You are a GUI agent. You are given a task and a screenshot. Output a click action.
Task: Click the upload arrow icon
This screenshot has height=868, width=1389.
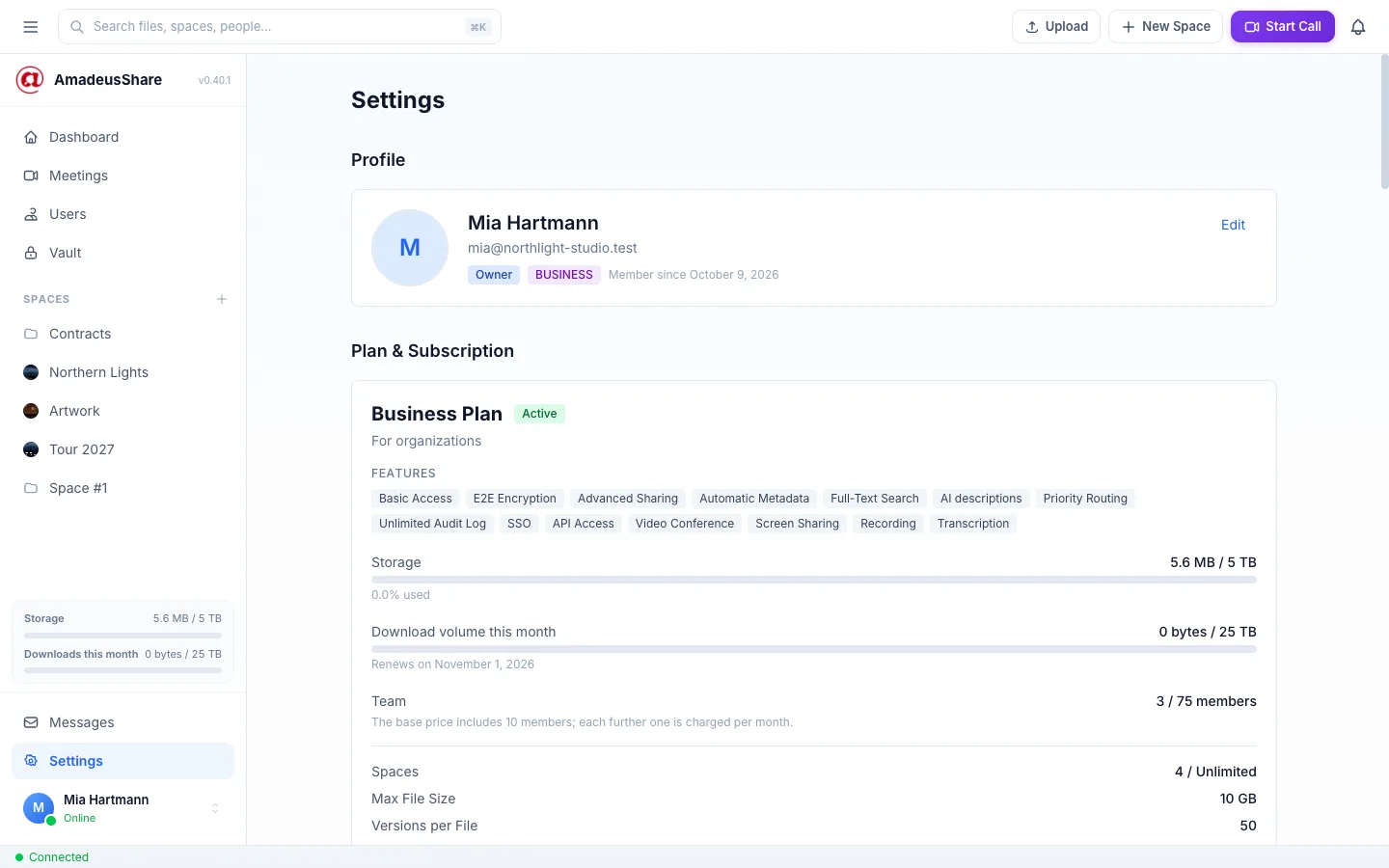click(x=1032, y=27)
